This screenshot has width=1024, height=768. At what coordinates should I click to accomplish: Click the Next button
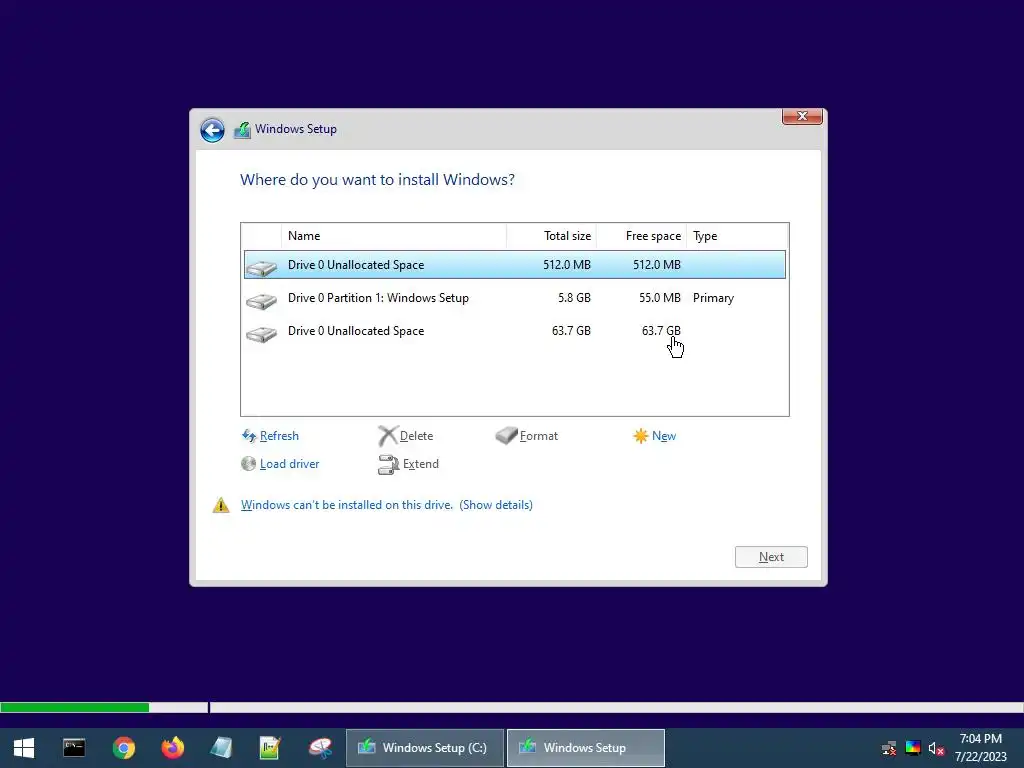(771, 557)
